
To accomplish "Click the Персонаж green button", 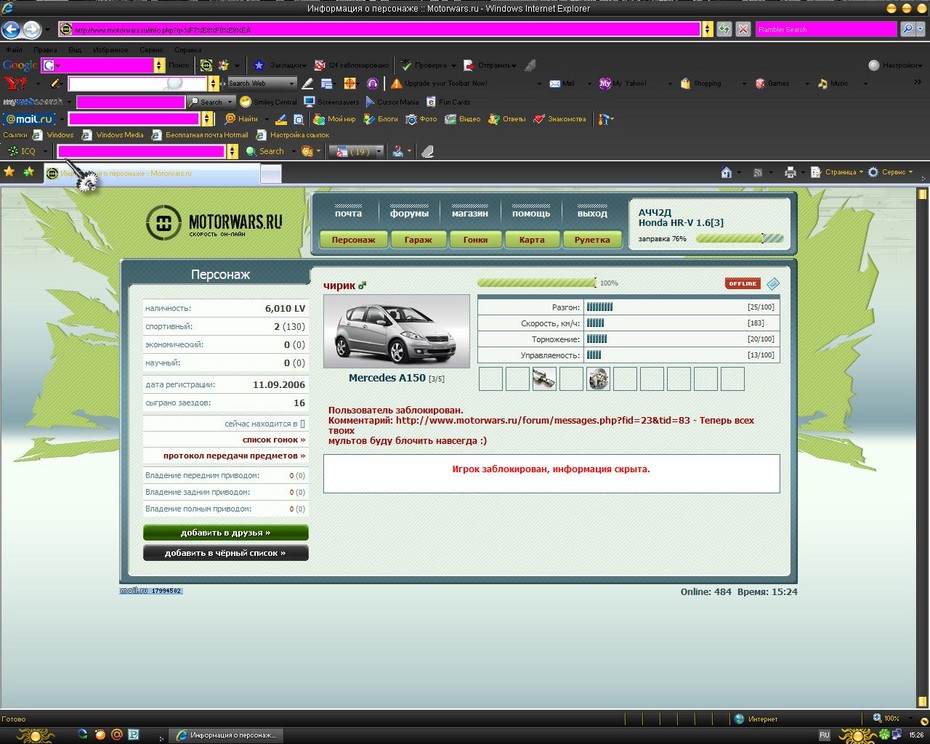I will pos(353,240).
